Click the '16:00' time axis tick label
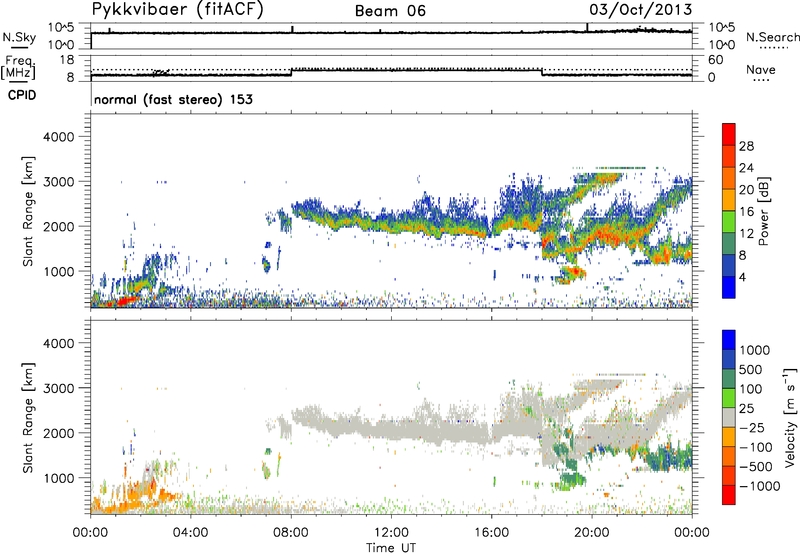800x554 pixels. [x=491, y=533]
